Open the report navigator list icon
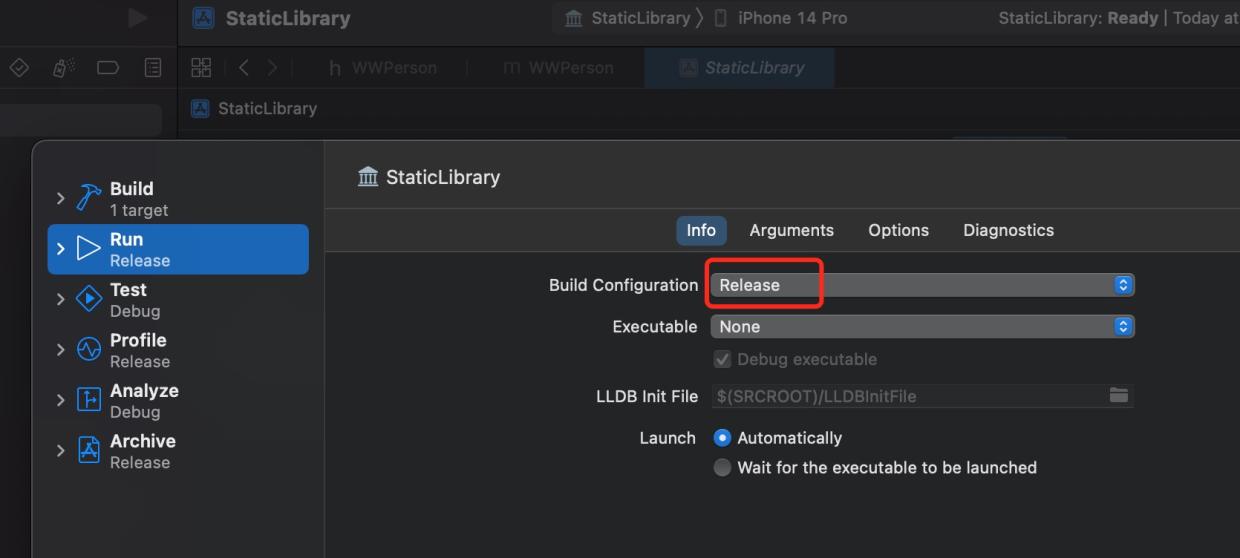 153,68
